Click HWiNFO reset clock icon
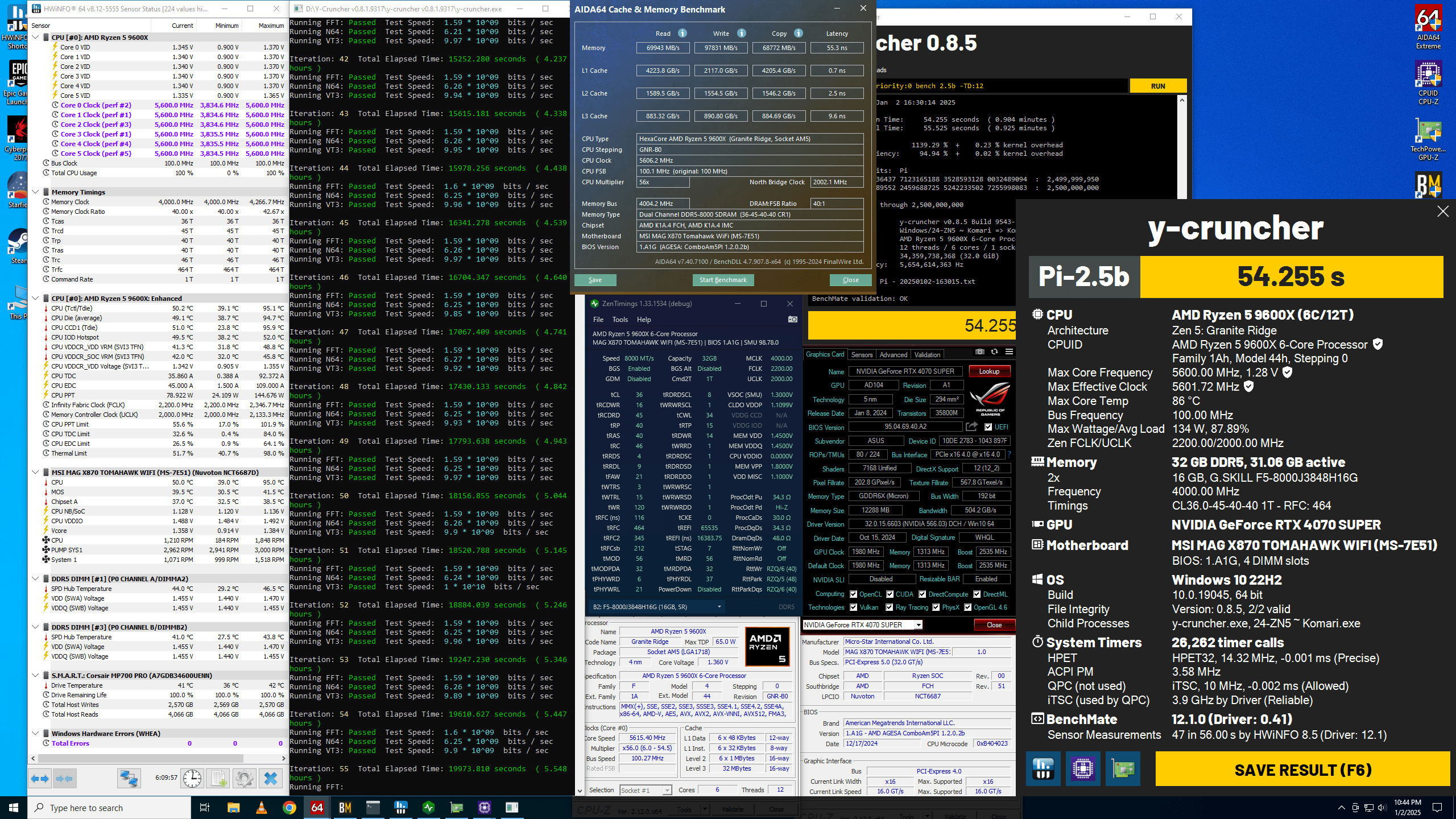The image size is (1456, 819). (192, 778)
